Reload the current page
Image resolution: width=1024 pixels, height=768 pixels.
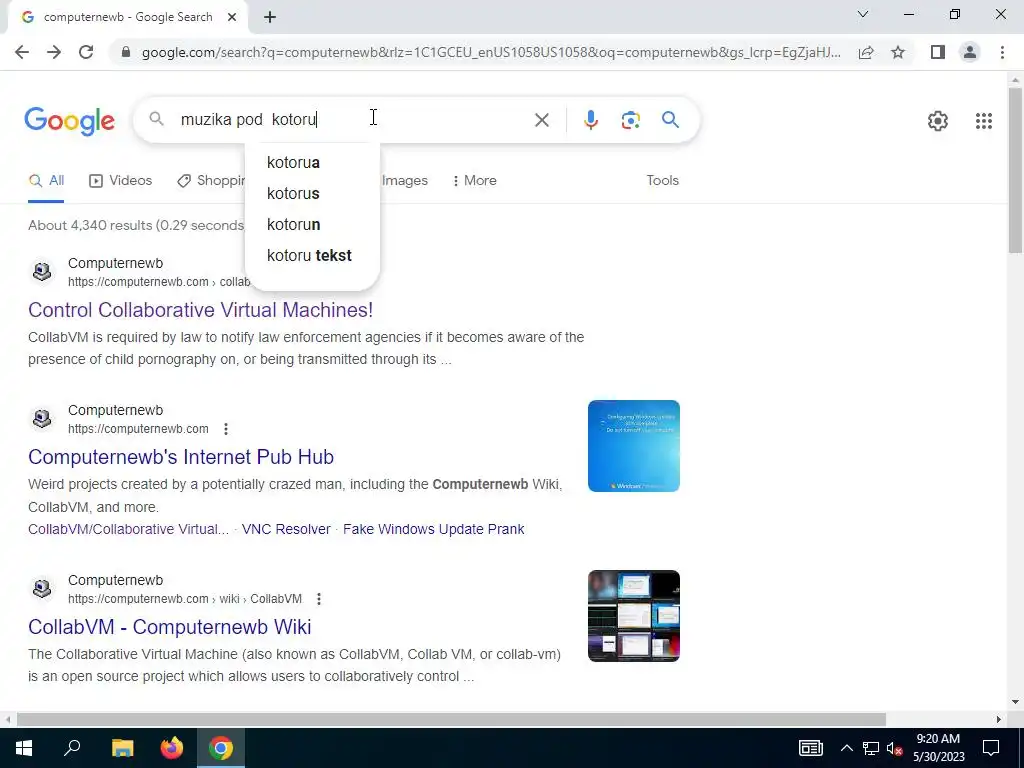86,52
